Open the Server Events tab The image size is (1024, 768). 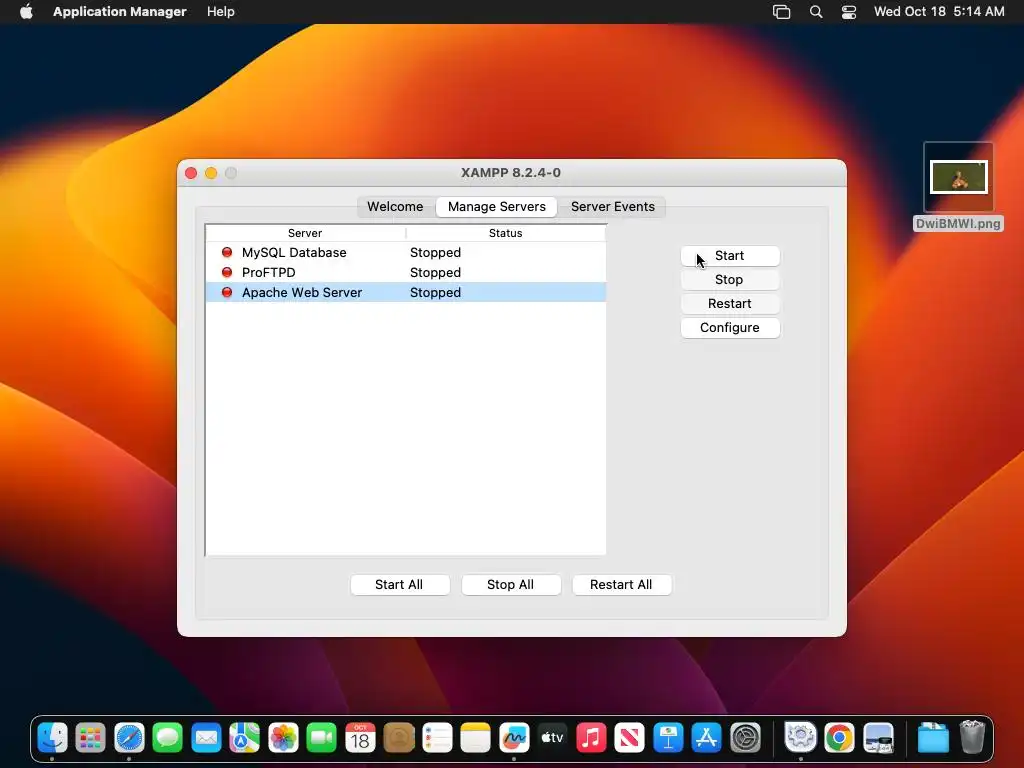(613, 206)
